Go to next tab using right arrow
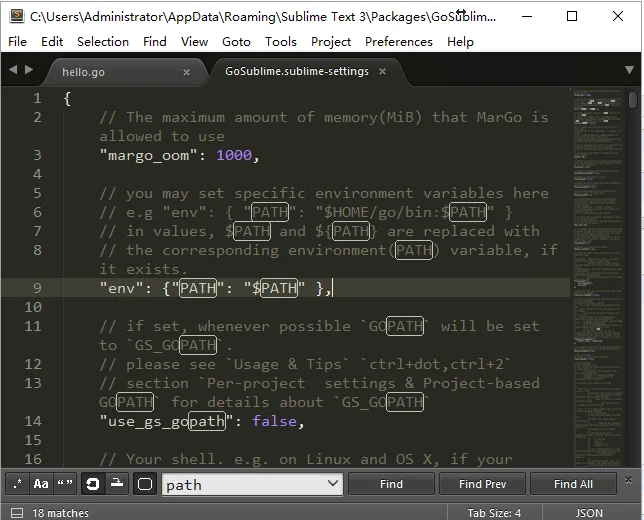Viewport: 644px width, 520px height. click(x=29, y=71)
